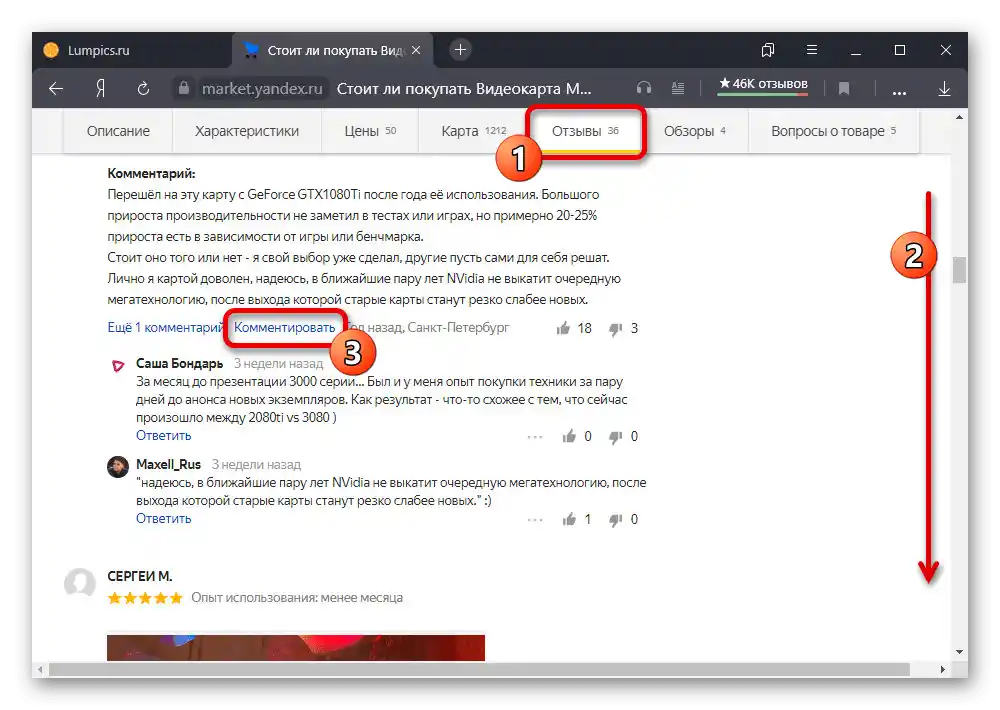Click the vertical scrollbar up arrow
1000x710 pixels.
(959, 117)
